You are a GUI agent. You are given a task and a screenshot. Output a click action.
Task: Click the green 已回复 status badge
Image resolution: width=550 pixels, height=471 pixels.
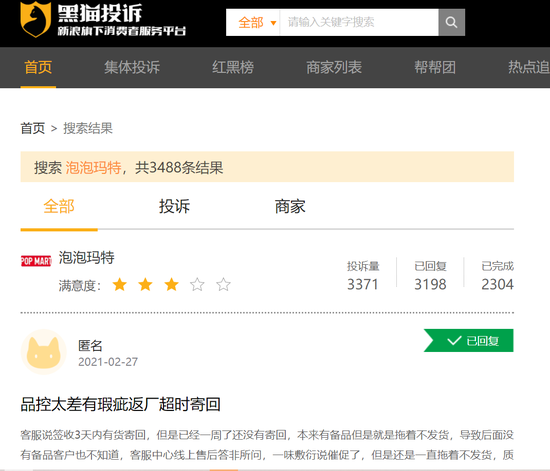tap(469, 340)
